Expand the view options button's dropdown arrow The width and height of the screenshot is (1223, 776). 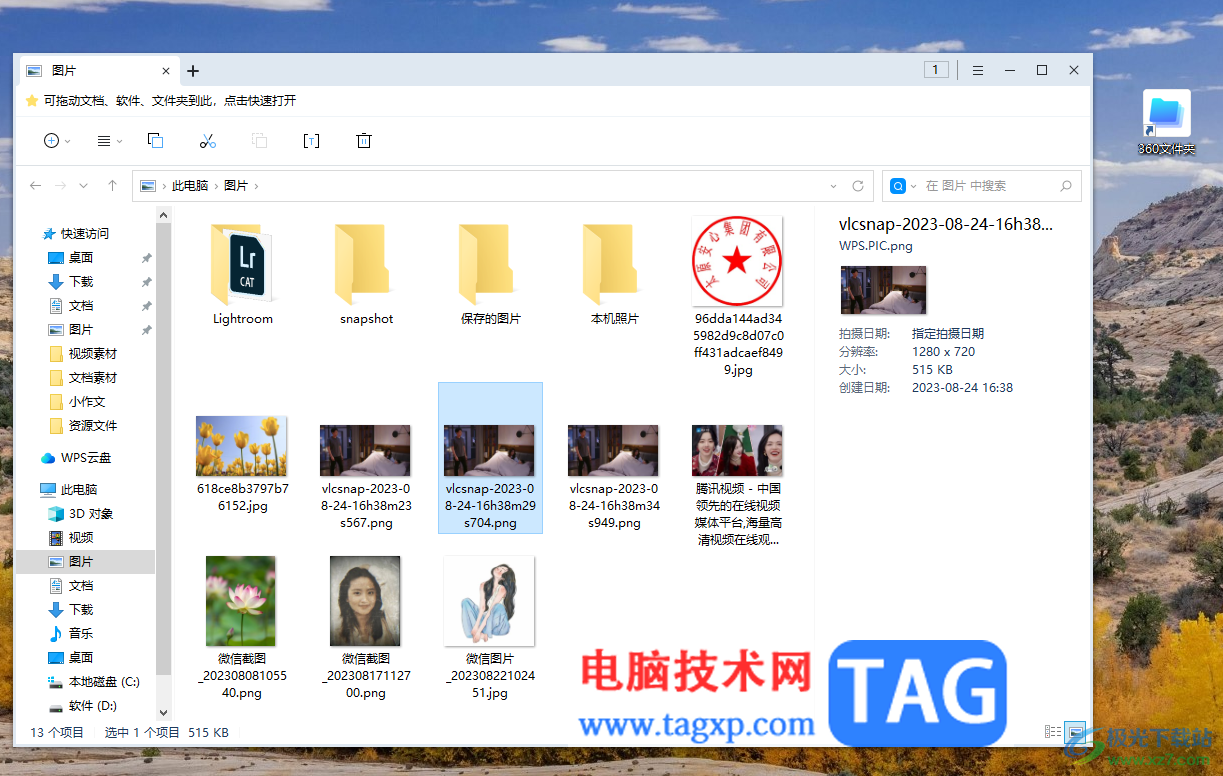coord(119,142)
